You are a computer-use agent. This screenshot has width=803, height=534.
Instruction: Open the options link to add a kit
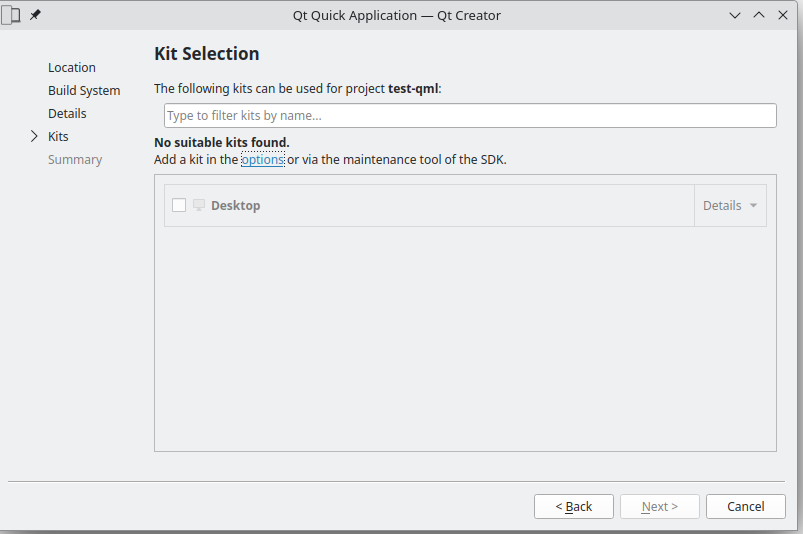pos(263,160)
